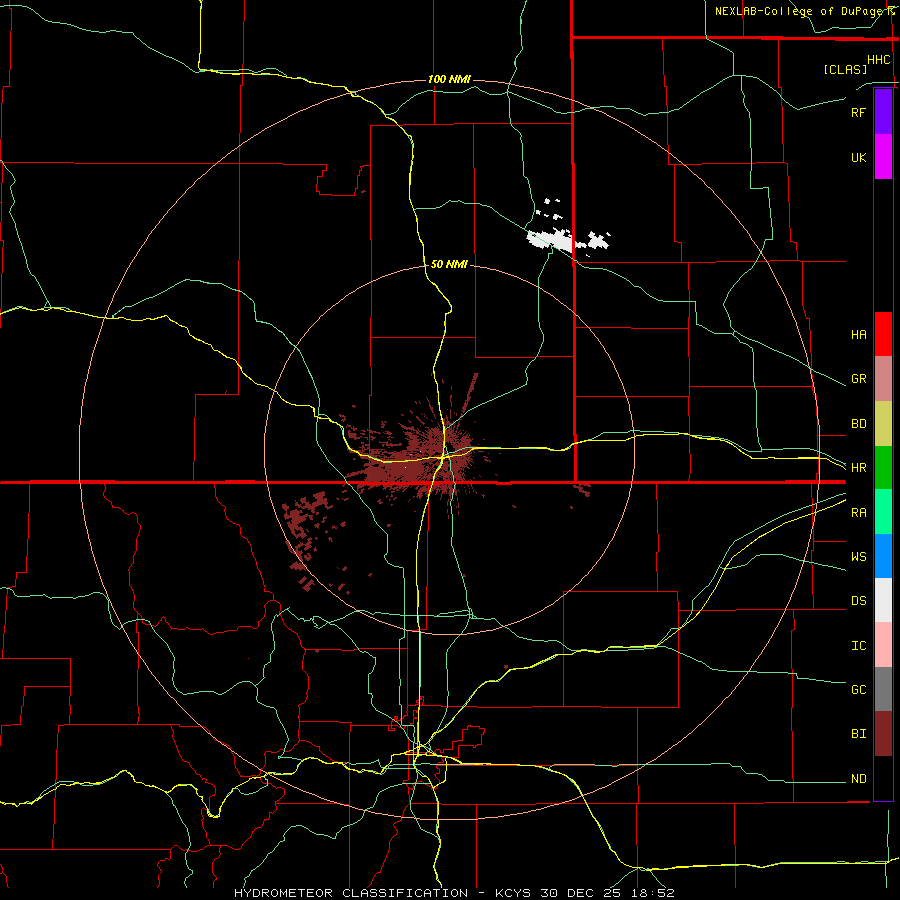Click the BI legend label
Screen dimensions: 900x900
(858, 734)
